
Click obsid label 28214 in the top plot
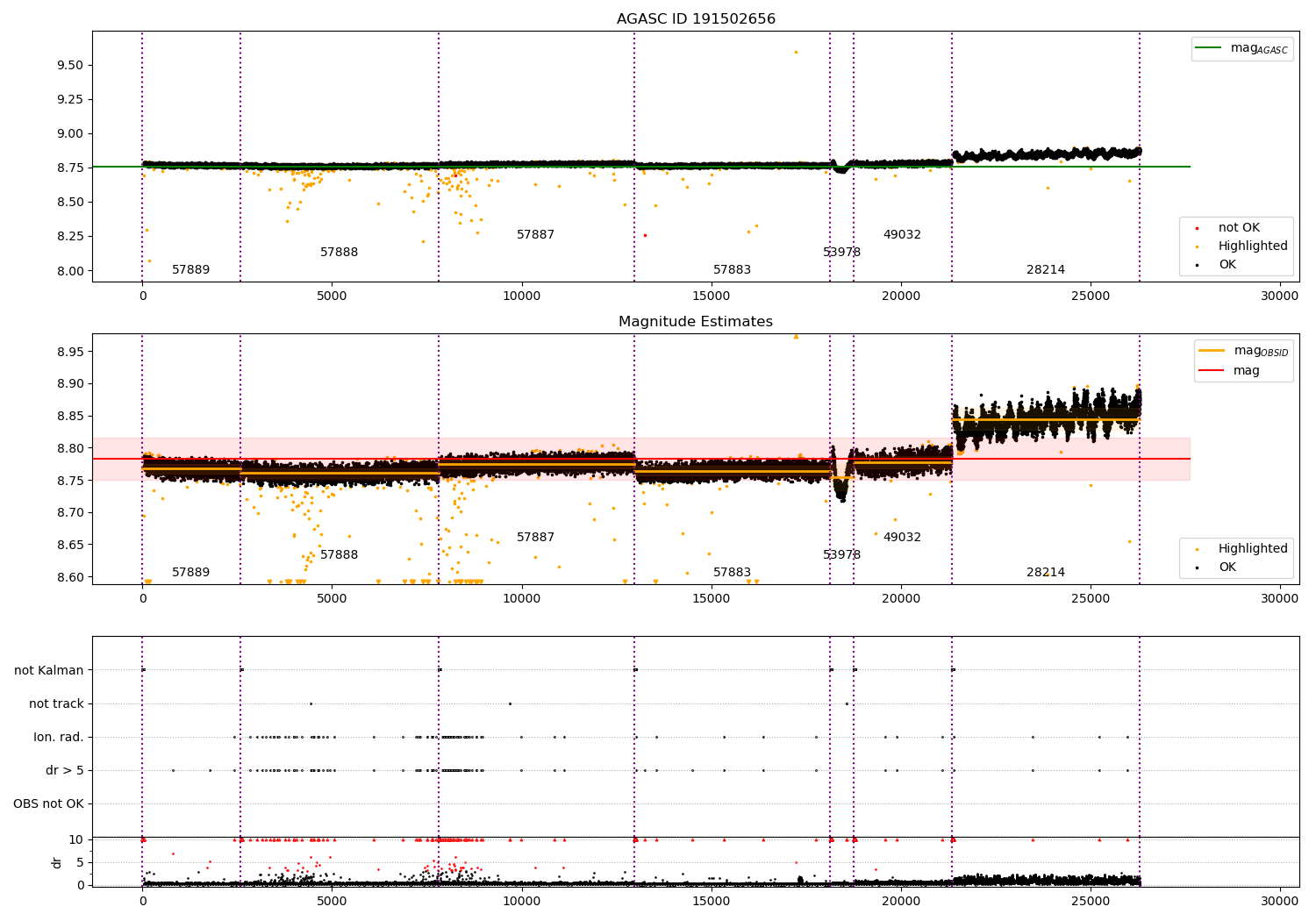pyautogui.click(x=1046, y=270)
